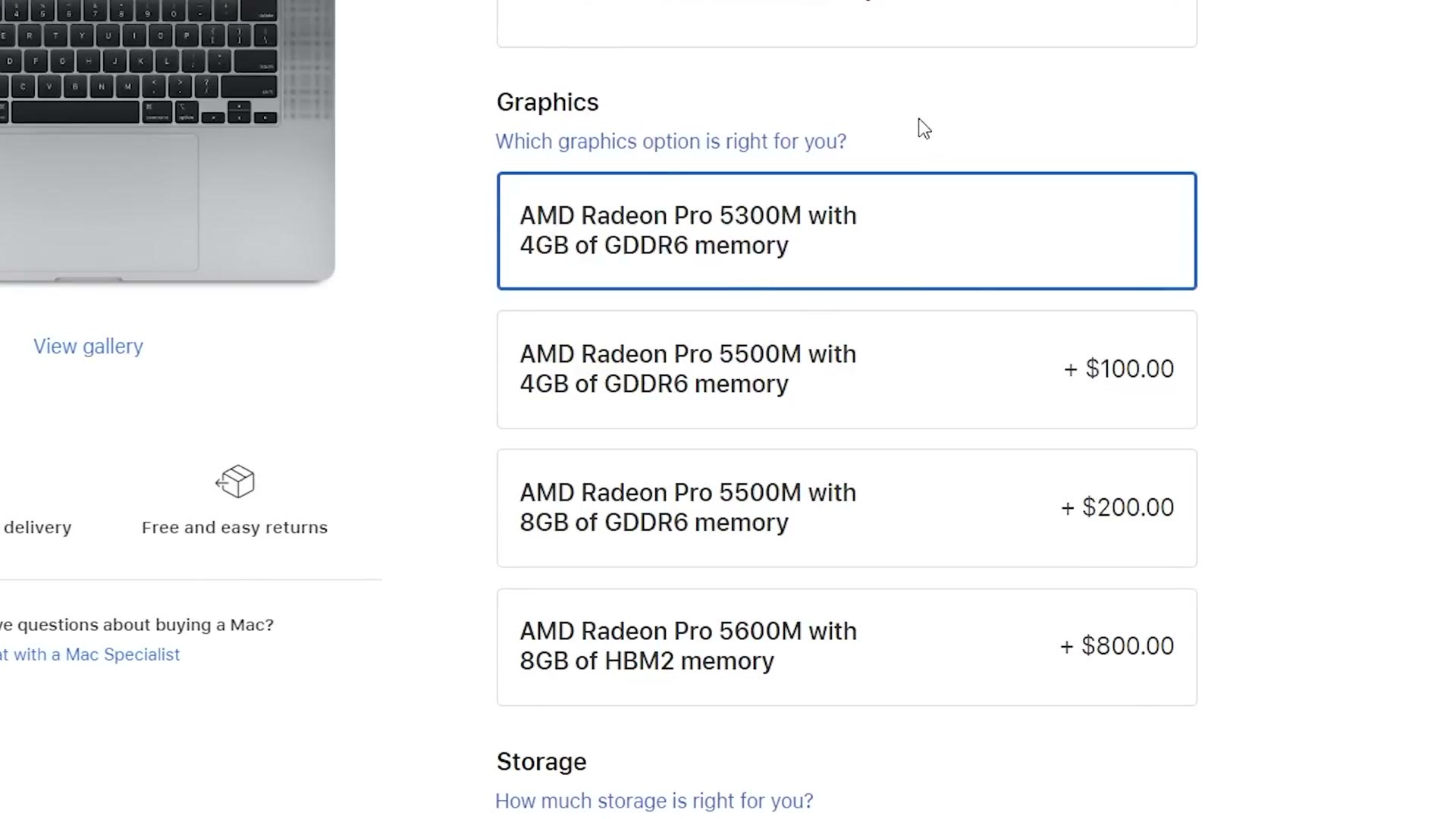Open 'How much storage is right for you?' link
This screenshot has width=1456, height=819.
pyautogui.click(x=654, y=801)
